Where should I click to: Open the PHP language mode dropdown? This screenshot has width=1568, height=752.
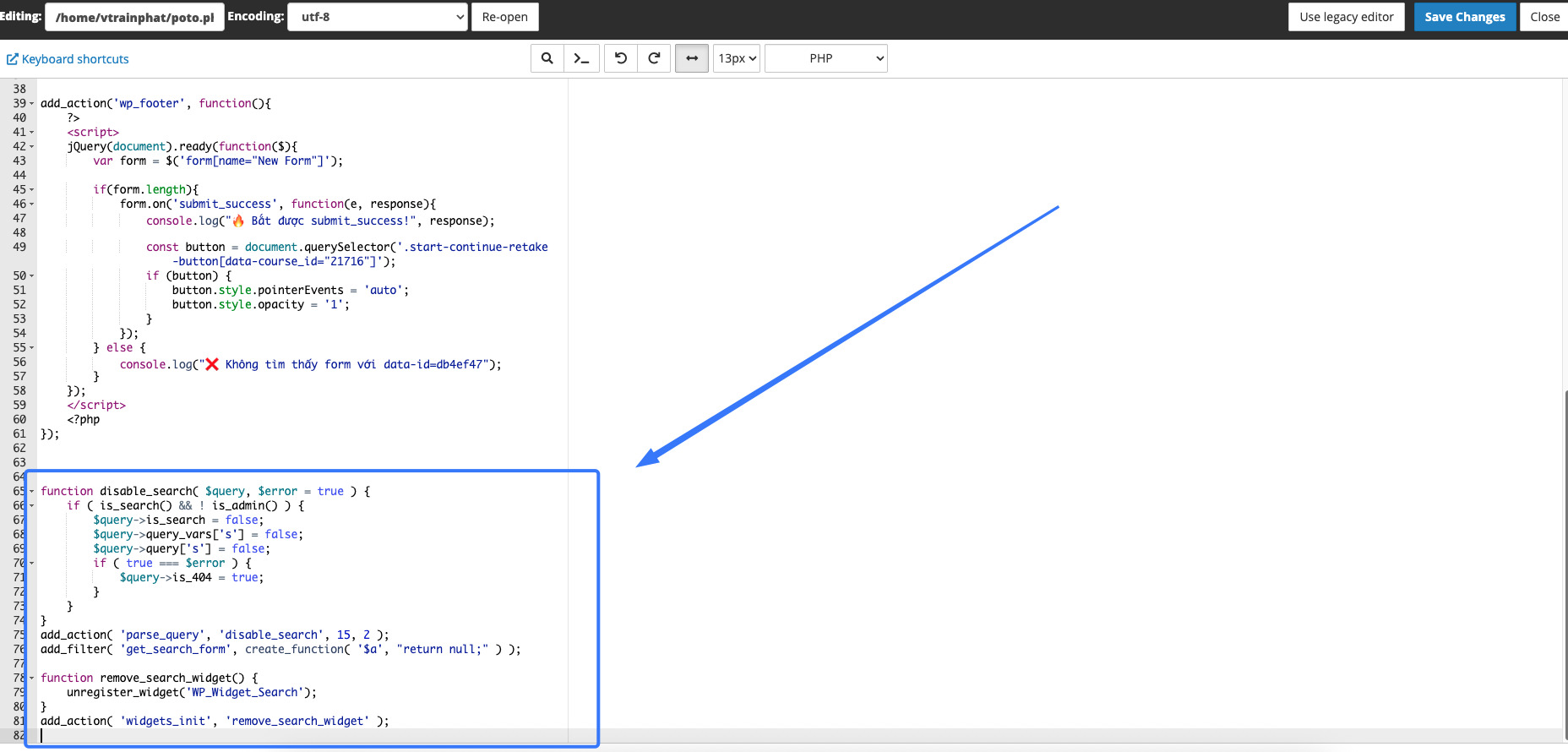825,58
